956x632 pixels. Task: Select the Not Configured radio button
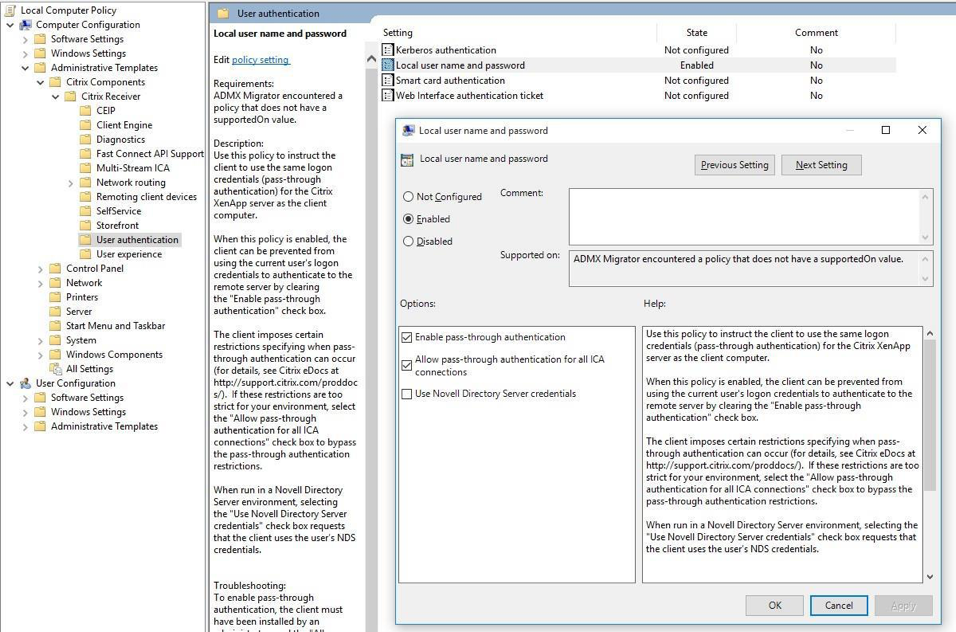click(x=408, y=197)
